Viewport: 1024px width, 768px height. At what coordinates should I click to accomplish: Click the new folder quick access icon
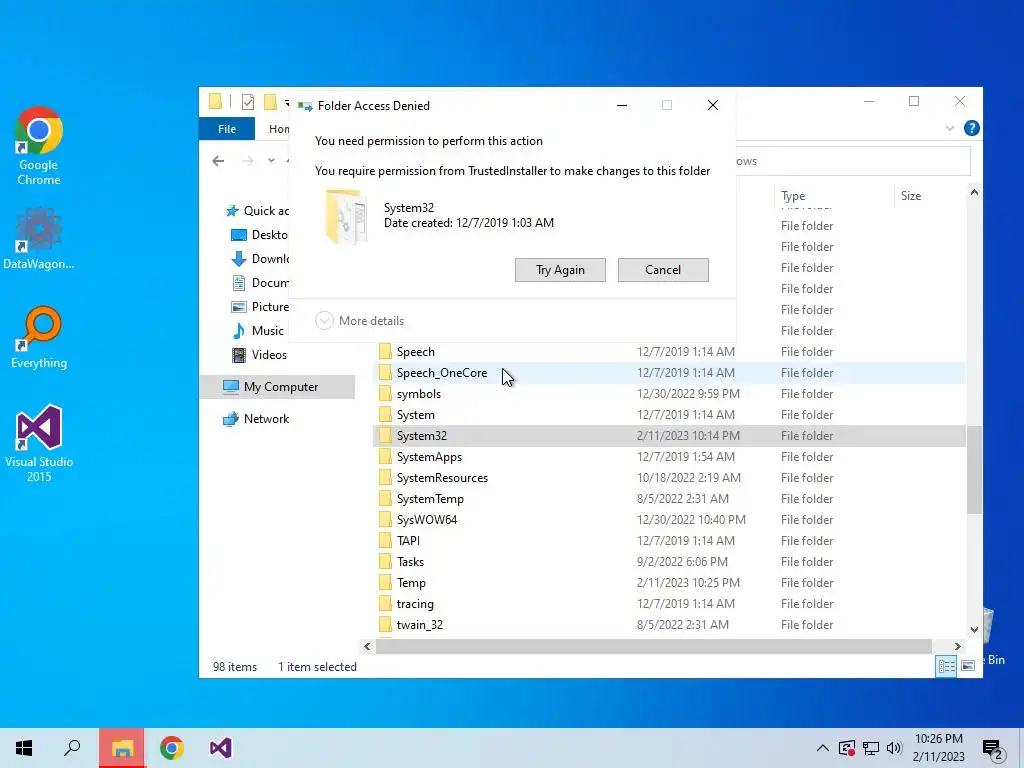[270, 102]
